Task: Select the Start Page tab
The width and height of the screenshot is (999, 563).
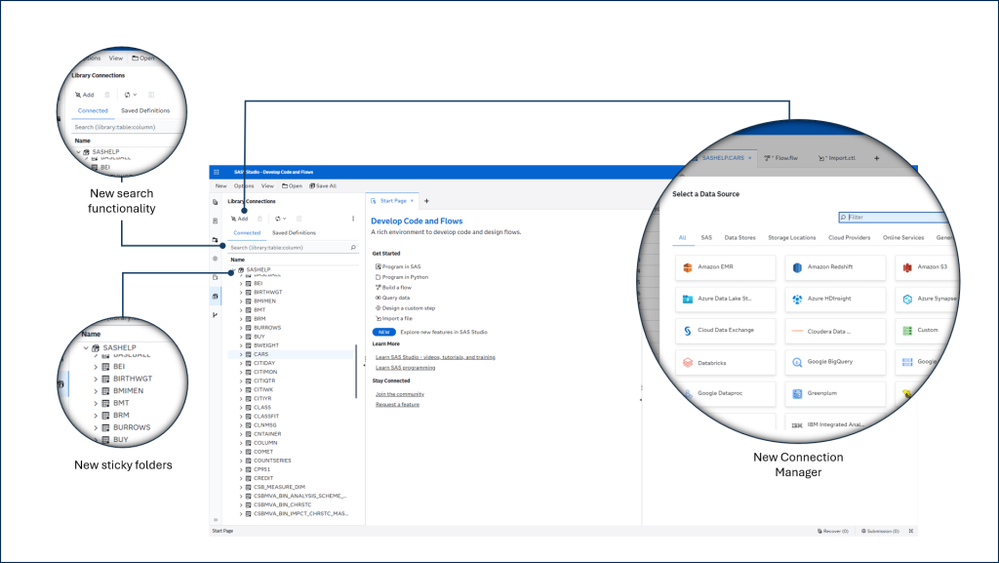Action: tap(393, 201)
